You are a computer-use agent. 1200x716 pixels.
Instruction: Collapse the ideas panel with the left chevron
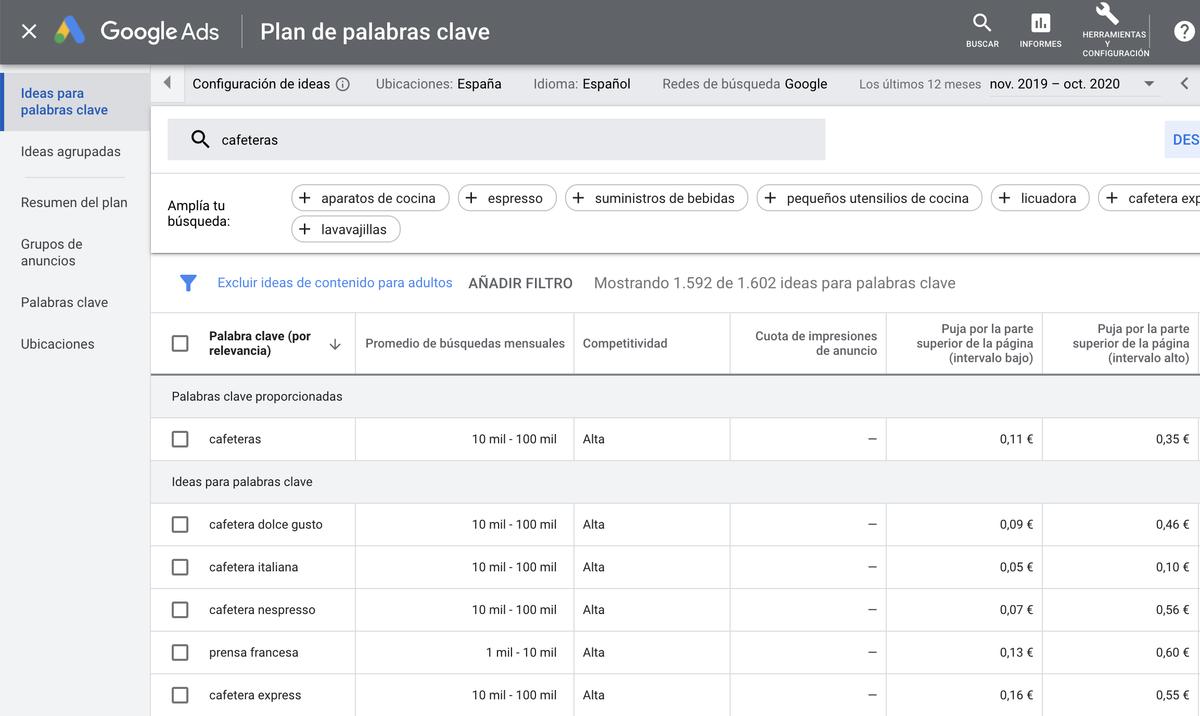pyautogui.click(x=168, y=84)
